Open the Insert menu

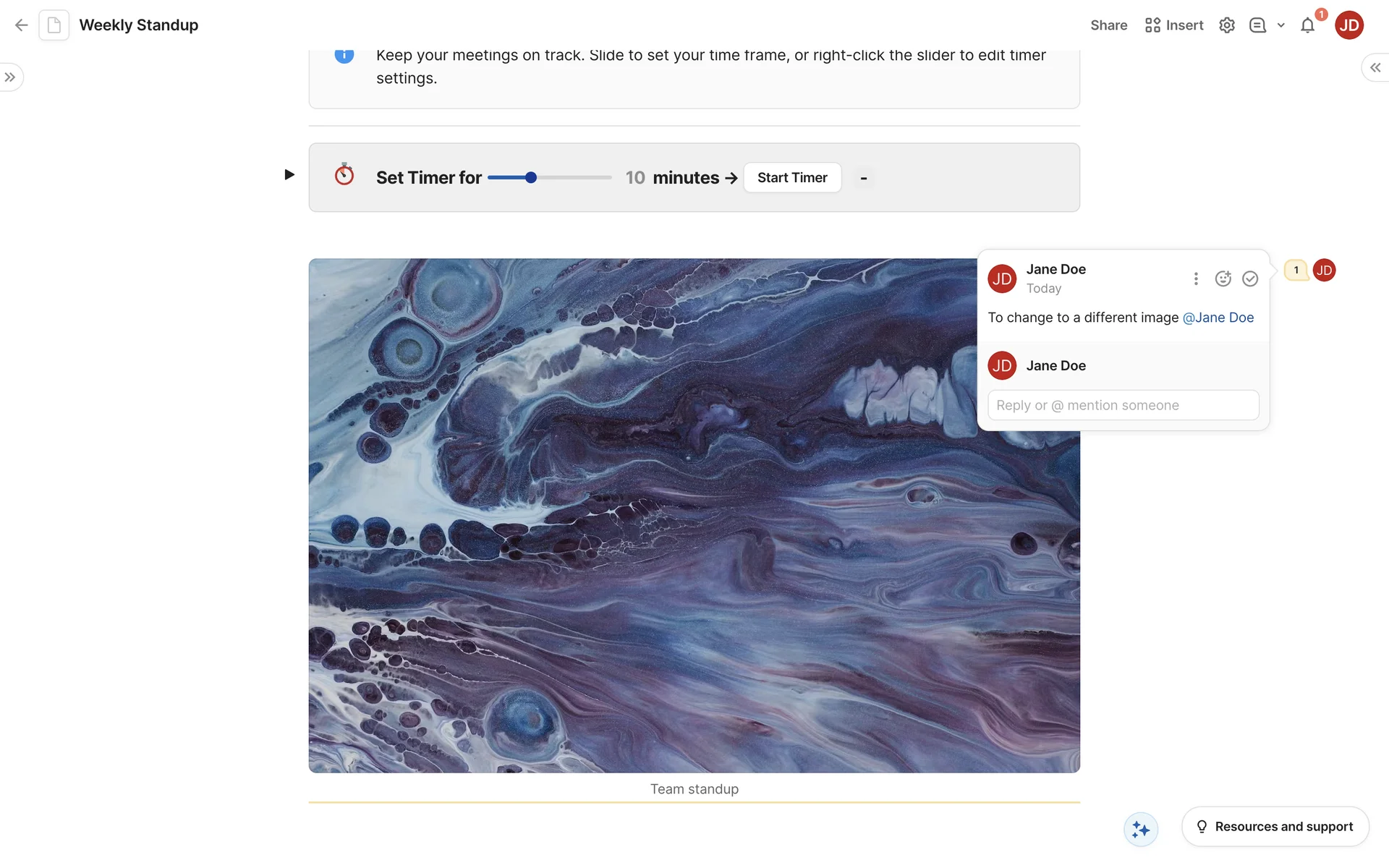pos(1174,25)
